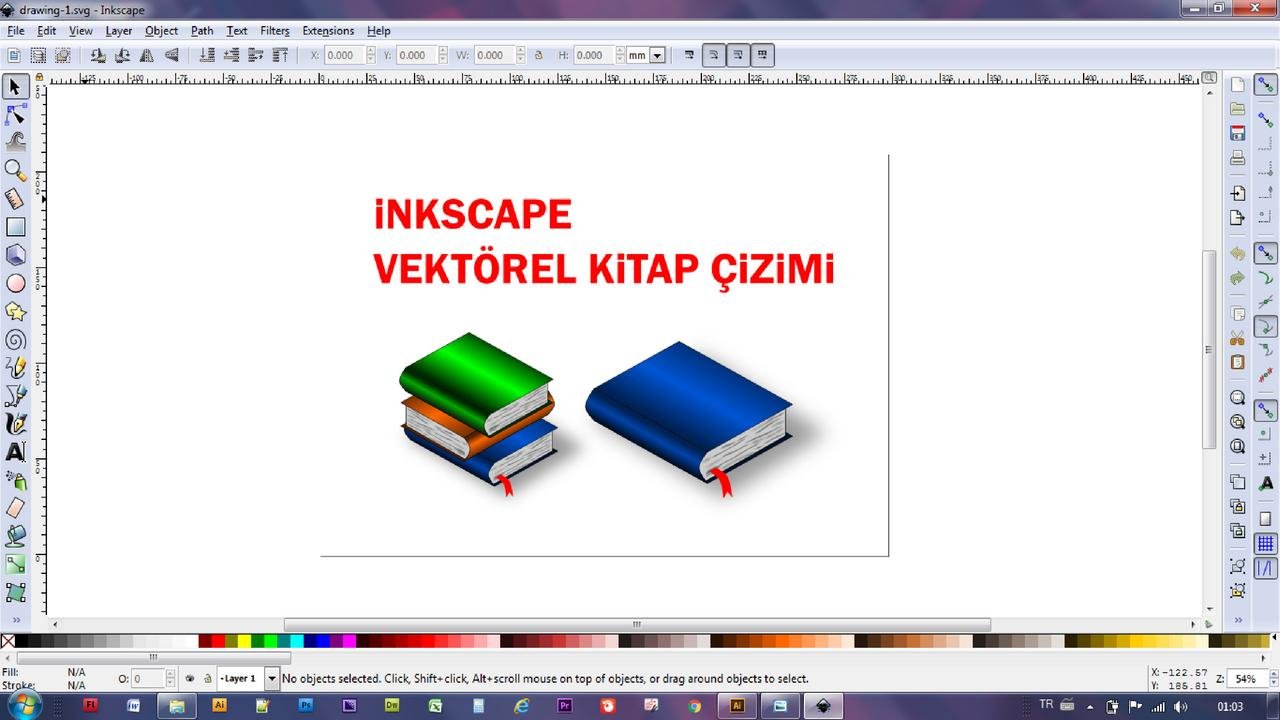Toggle move gradients affect button
This screenshot has width=1280, height=720.
[x=738, y=55]
